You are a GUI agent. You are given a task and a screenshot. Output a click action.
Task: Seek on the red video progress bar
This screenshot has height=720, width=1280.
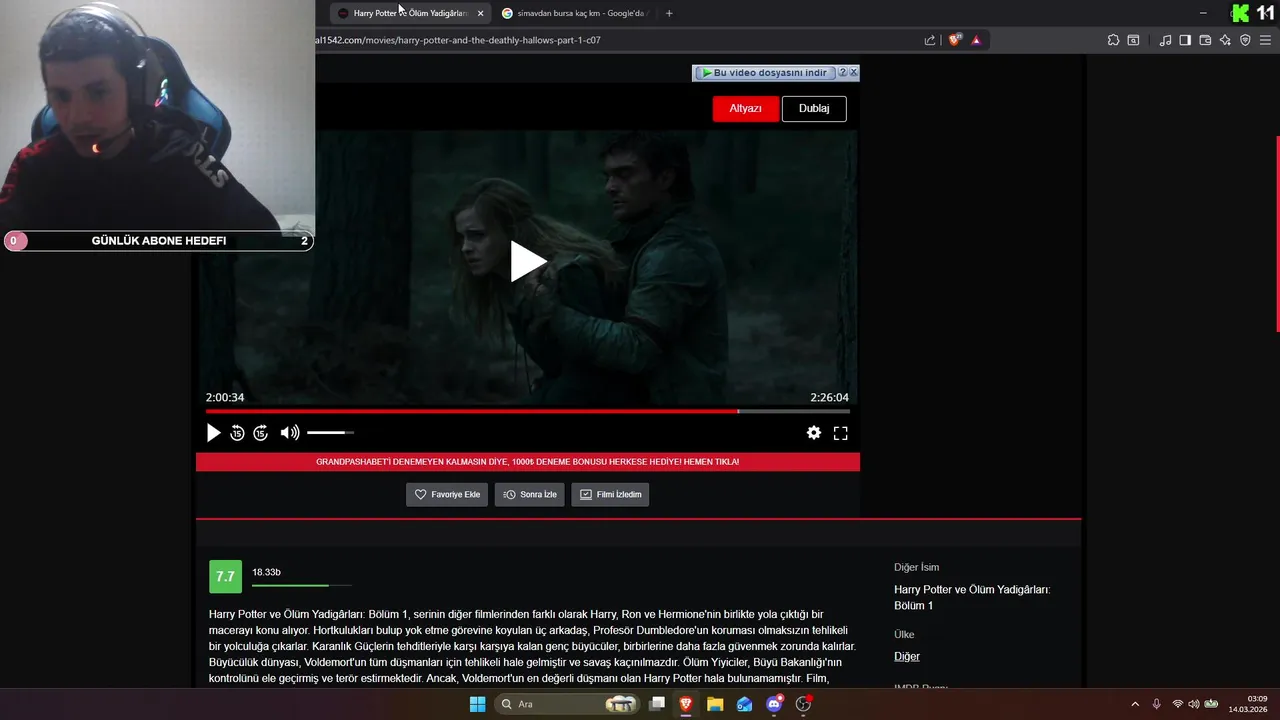528,411
